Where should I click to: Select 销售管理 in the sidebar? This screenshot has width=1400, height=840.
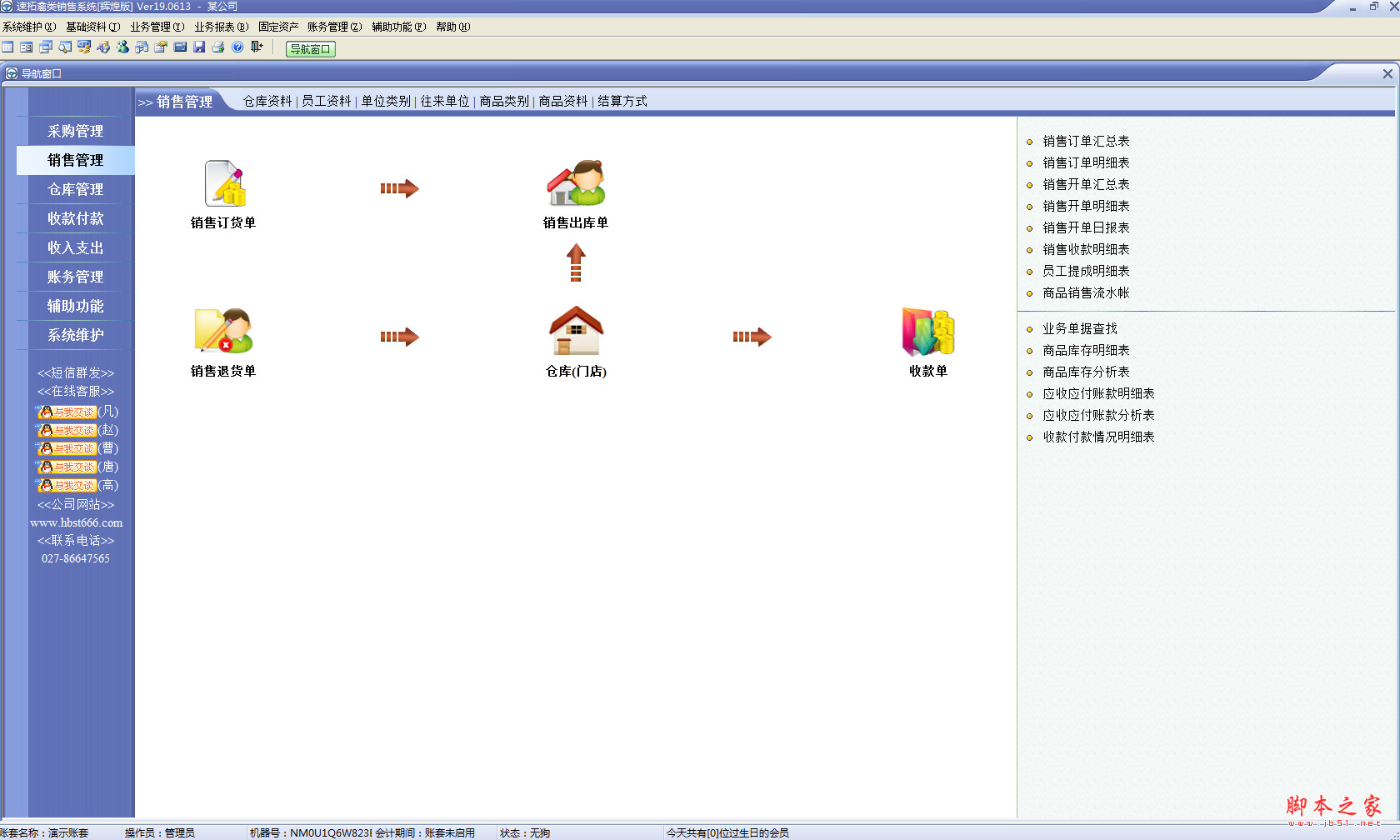click(75, 160)
